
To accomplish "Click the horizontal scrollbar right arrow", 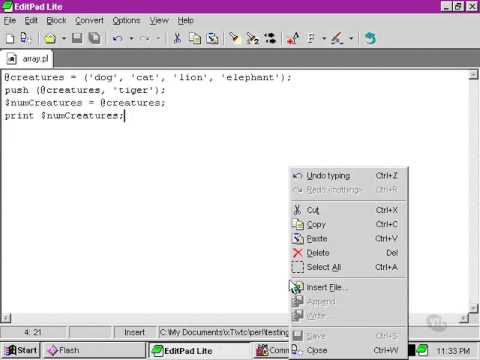I will point(464,319).
